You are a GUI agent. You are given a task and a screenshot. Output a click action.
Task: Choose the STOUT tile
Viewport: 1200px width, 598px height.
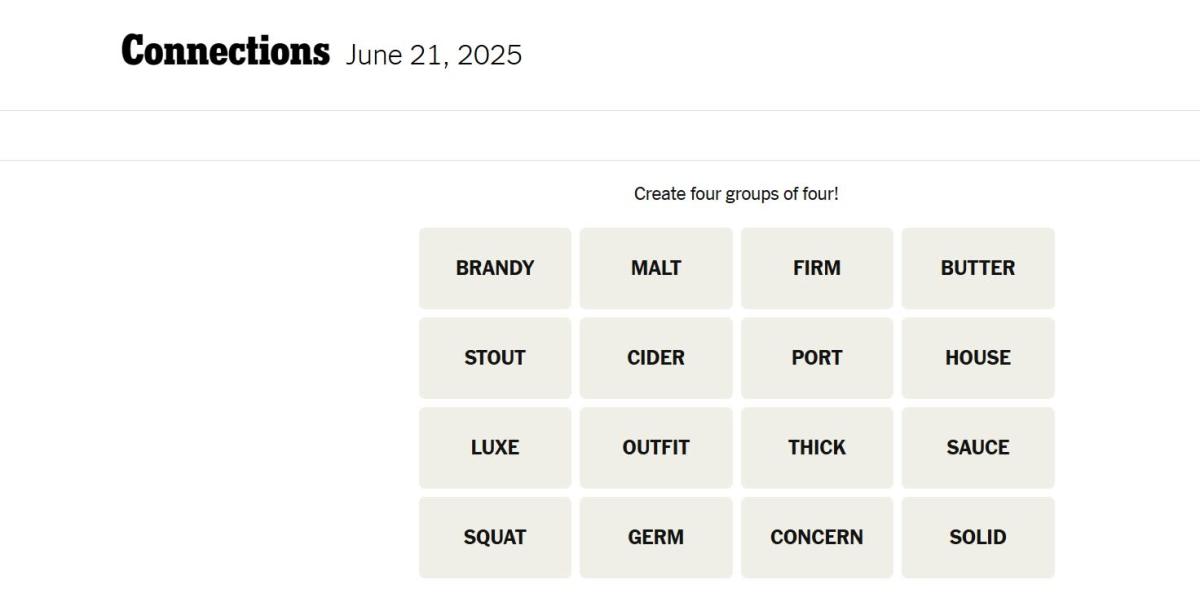[x=495, y=358]
